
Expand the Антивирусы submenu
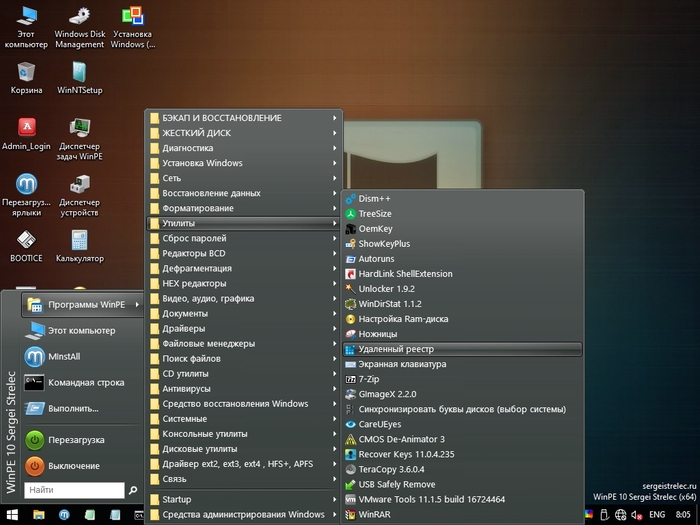pyautogui.click(x=244, y=389)
